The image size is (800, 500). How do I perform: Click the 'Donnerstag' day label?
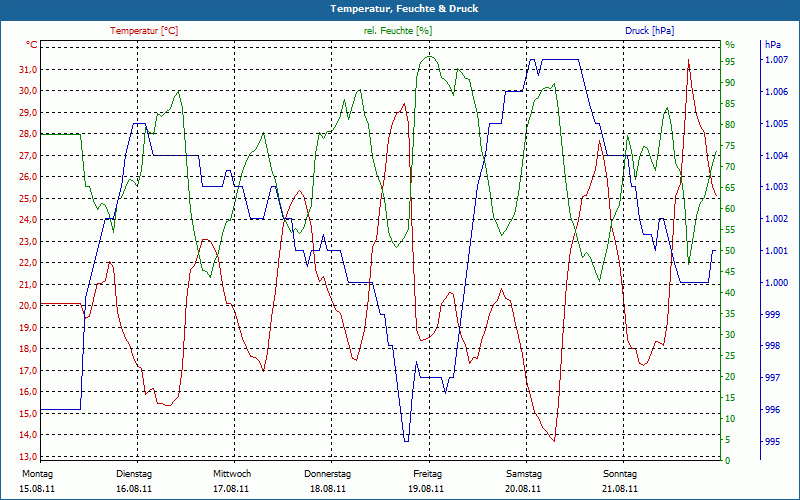click(x=328, y=474)
